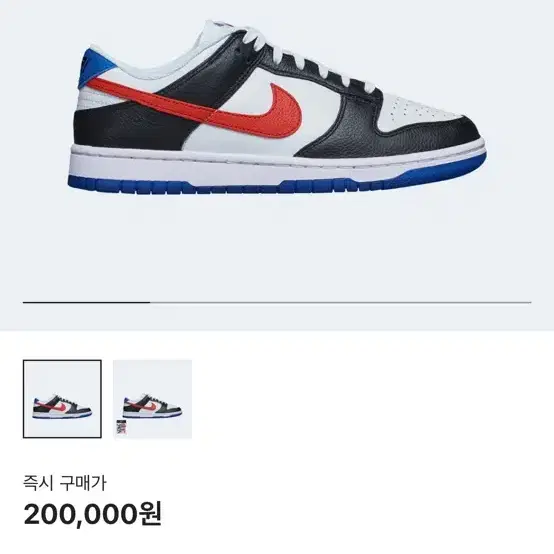Click the shoe inside the selected thumbnail
The image size is (554, 554).
(x=62, y=407)
